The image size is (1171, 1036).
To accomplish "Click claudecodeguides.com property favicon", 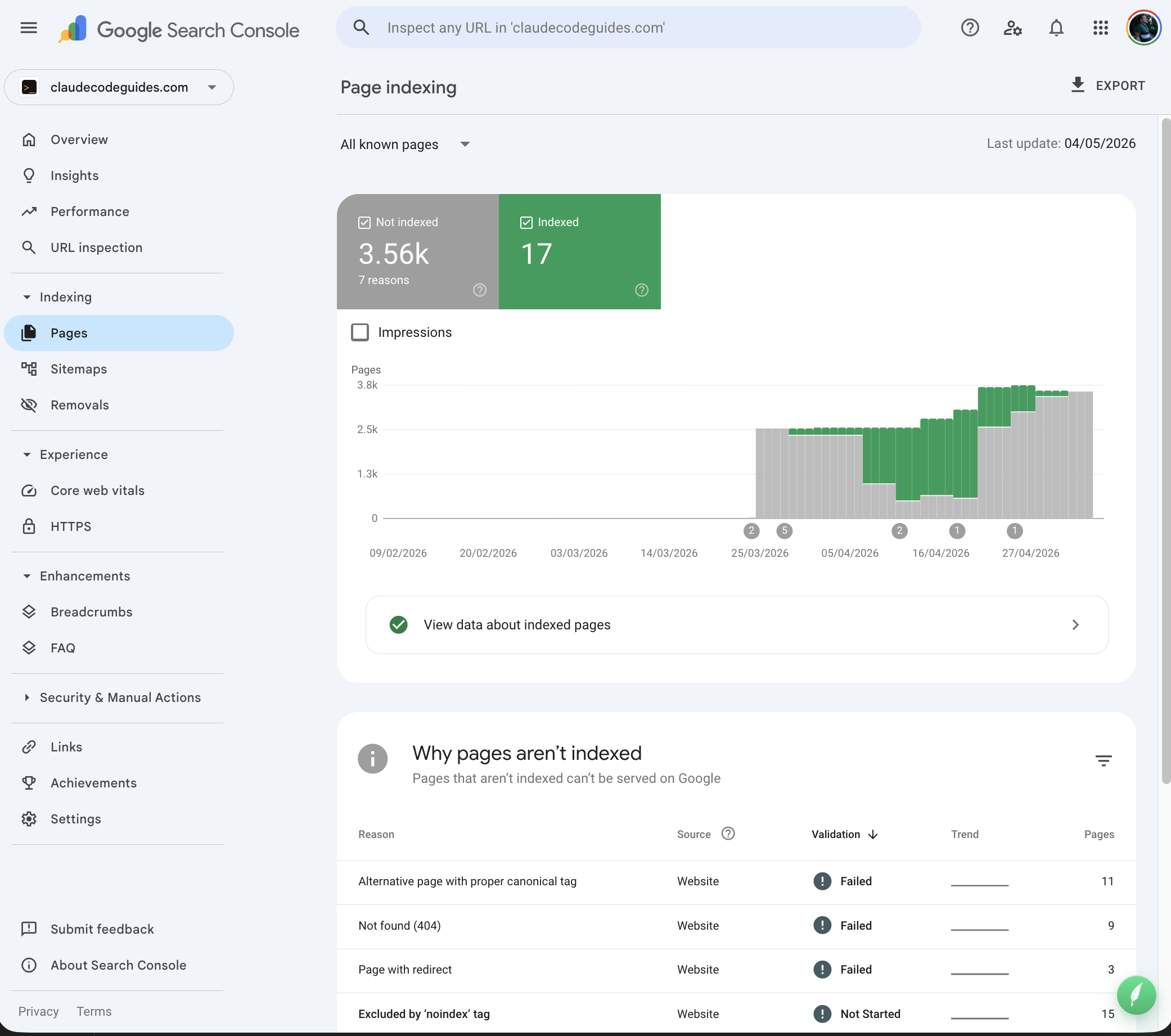I will [29, 87].
